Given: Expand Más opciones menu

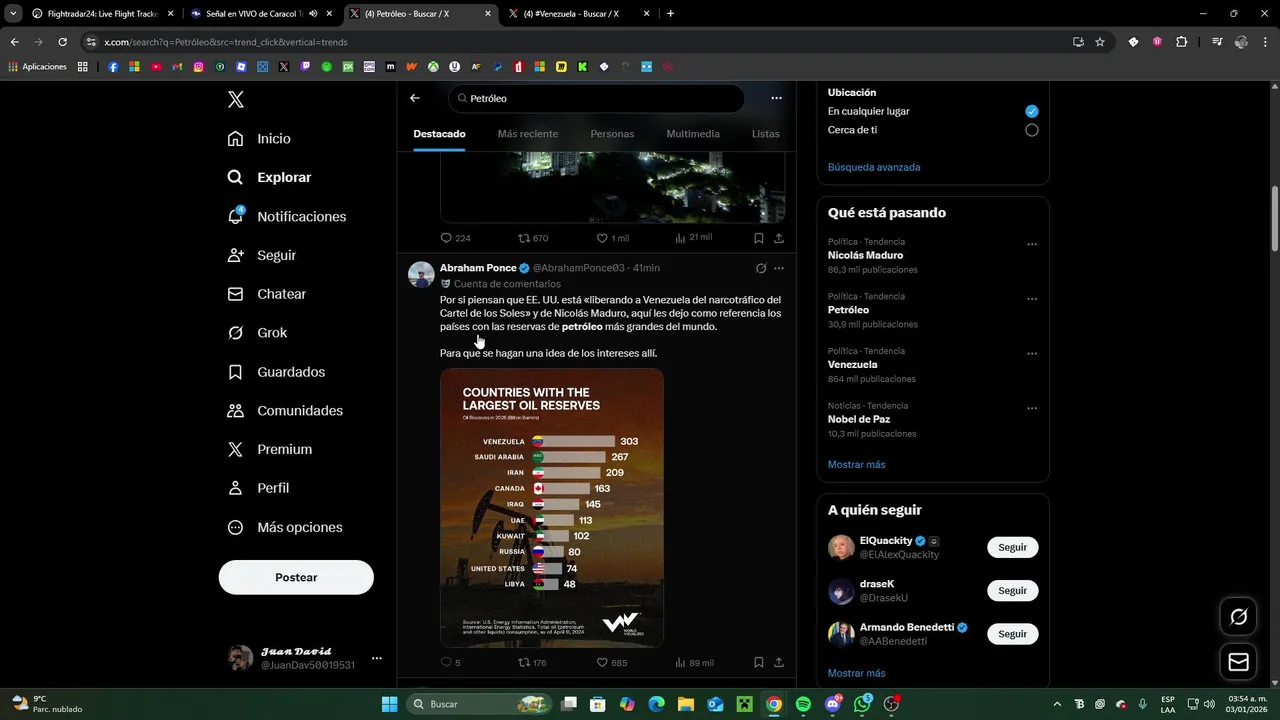Looking at the screenshot, I should coord(284,527).
